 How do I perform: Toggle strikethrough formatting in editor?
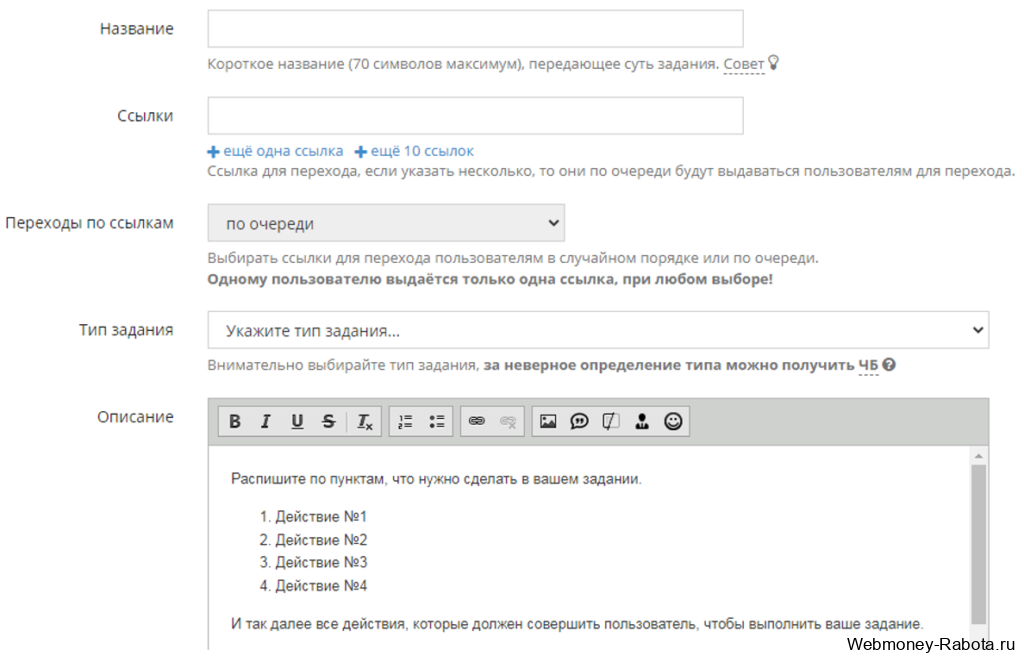pyautogui.click(x=328, y=421)
